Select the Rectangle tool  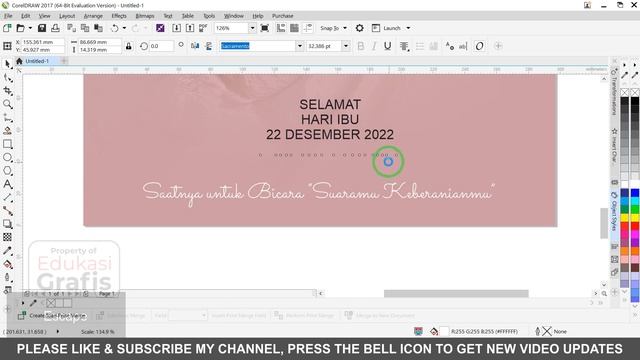(7, 144)
